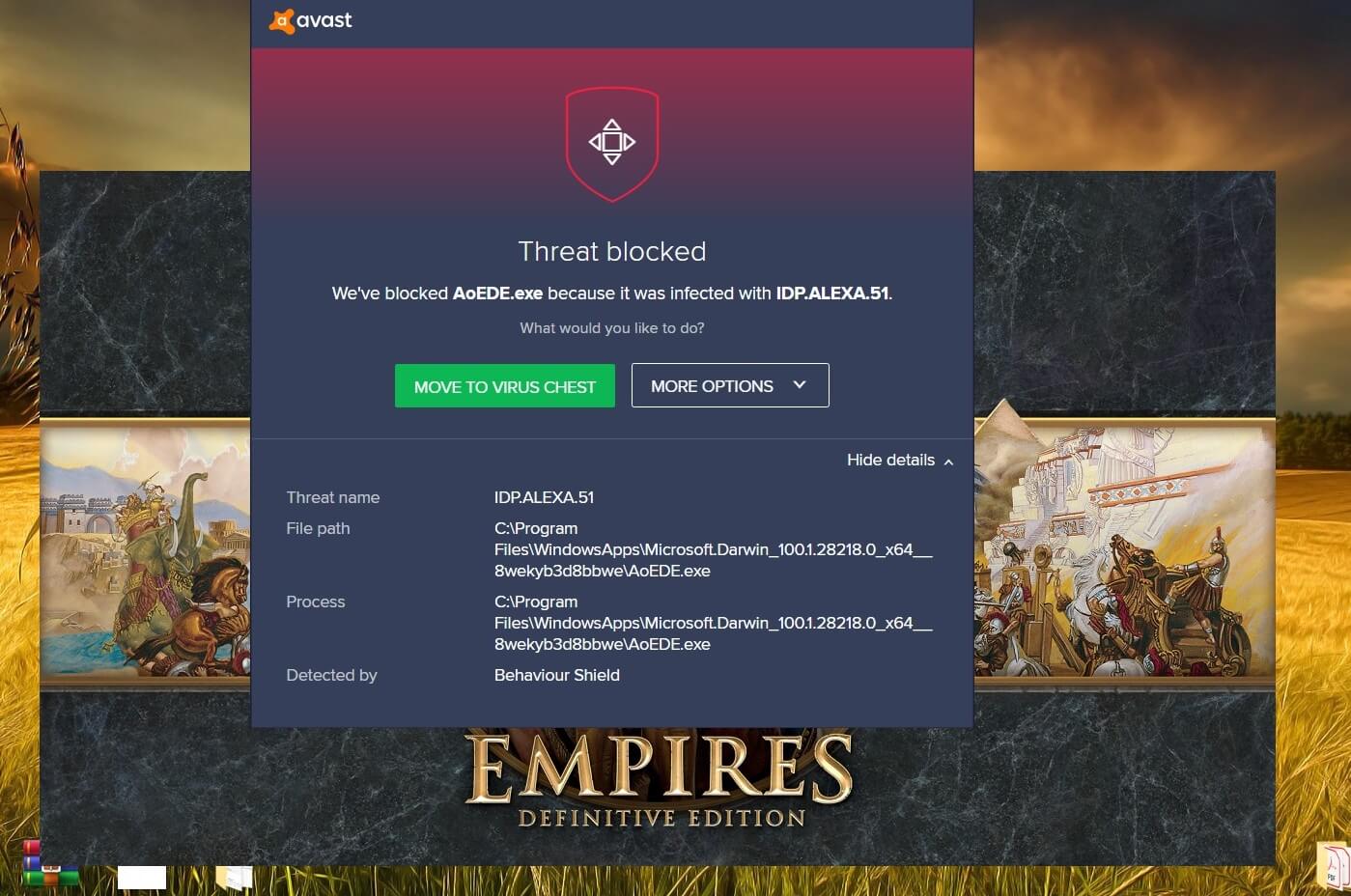Select the folder icon on the desktop
The image size is (1351, 896).
(235, 877)
